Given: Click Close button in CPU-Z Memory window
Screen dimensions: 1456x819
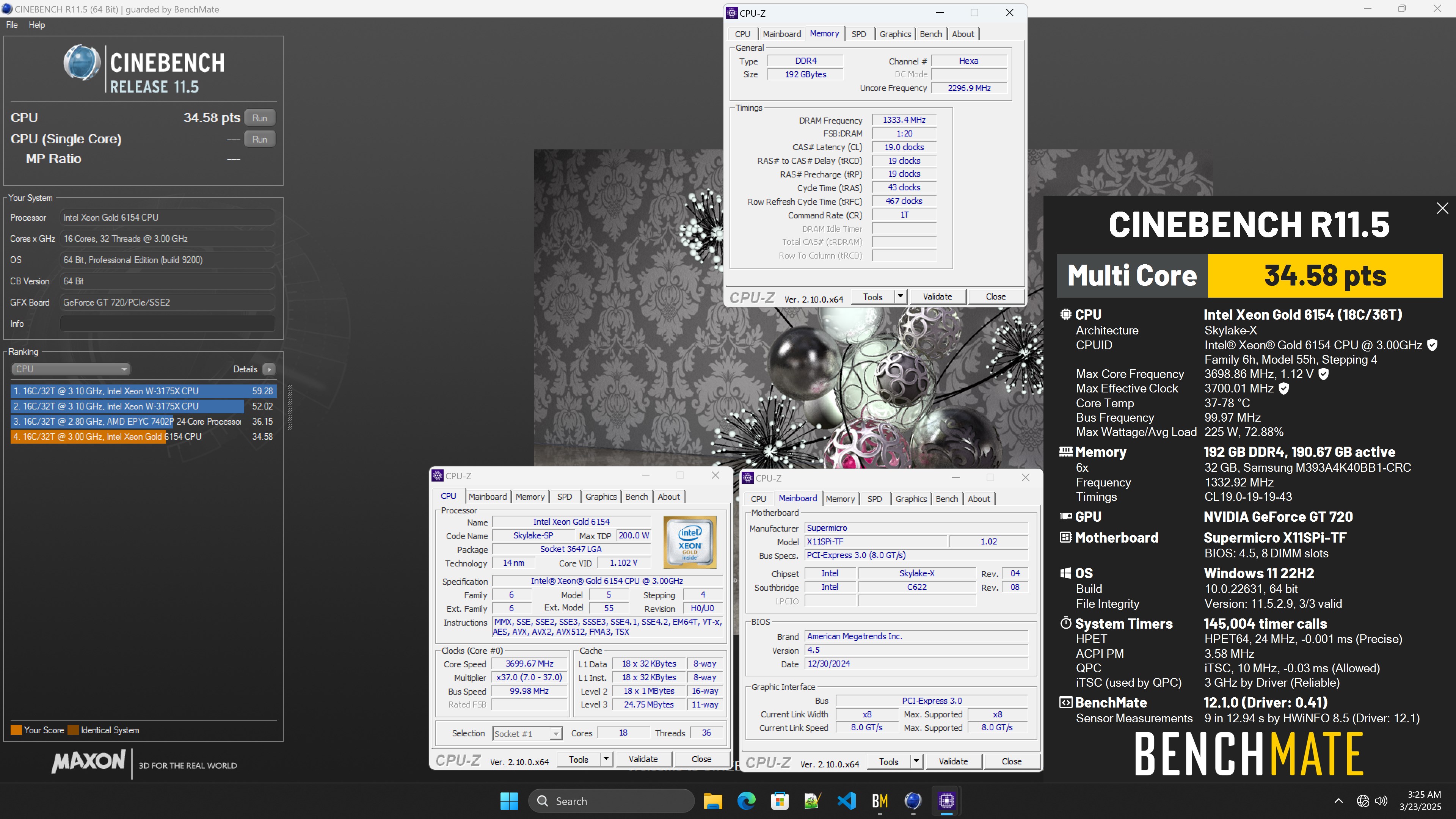Looking at the screenshot, I should point(995,297).
